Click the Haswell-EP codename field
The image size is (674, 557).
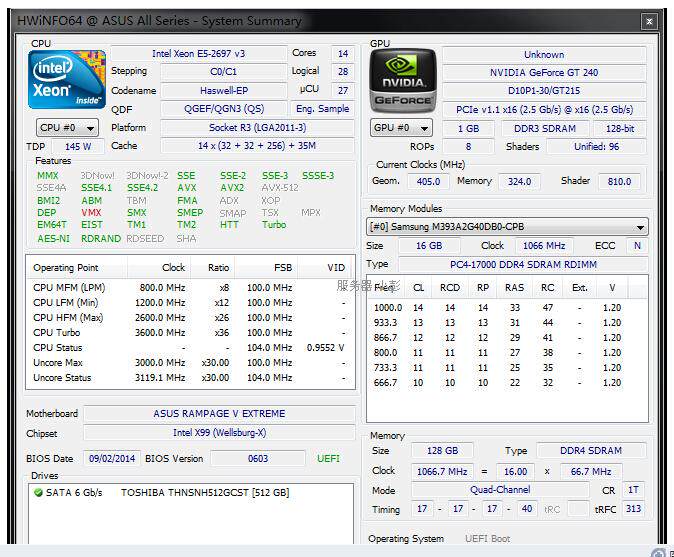[x=224, y=91]
